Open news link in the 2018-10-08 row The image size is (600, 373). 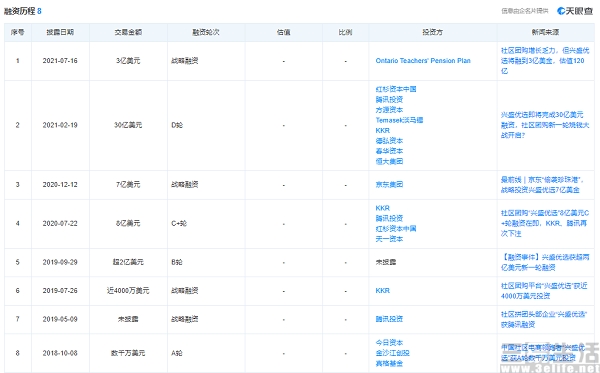543,352
